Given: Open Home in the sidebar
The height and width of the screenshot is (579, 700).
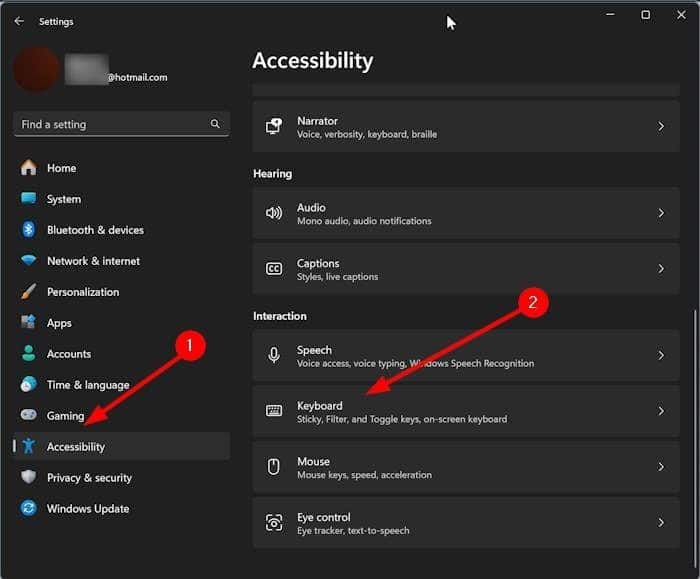Looking at the screenshot, I should [121, 168].
